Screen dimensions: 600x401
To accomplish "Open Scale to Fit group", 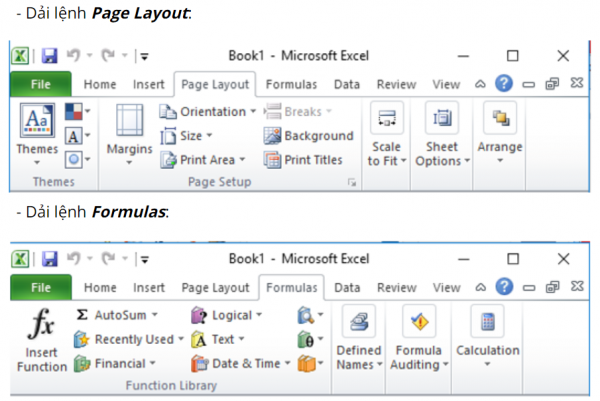I will pyautogui.click(x=386, y=135).
